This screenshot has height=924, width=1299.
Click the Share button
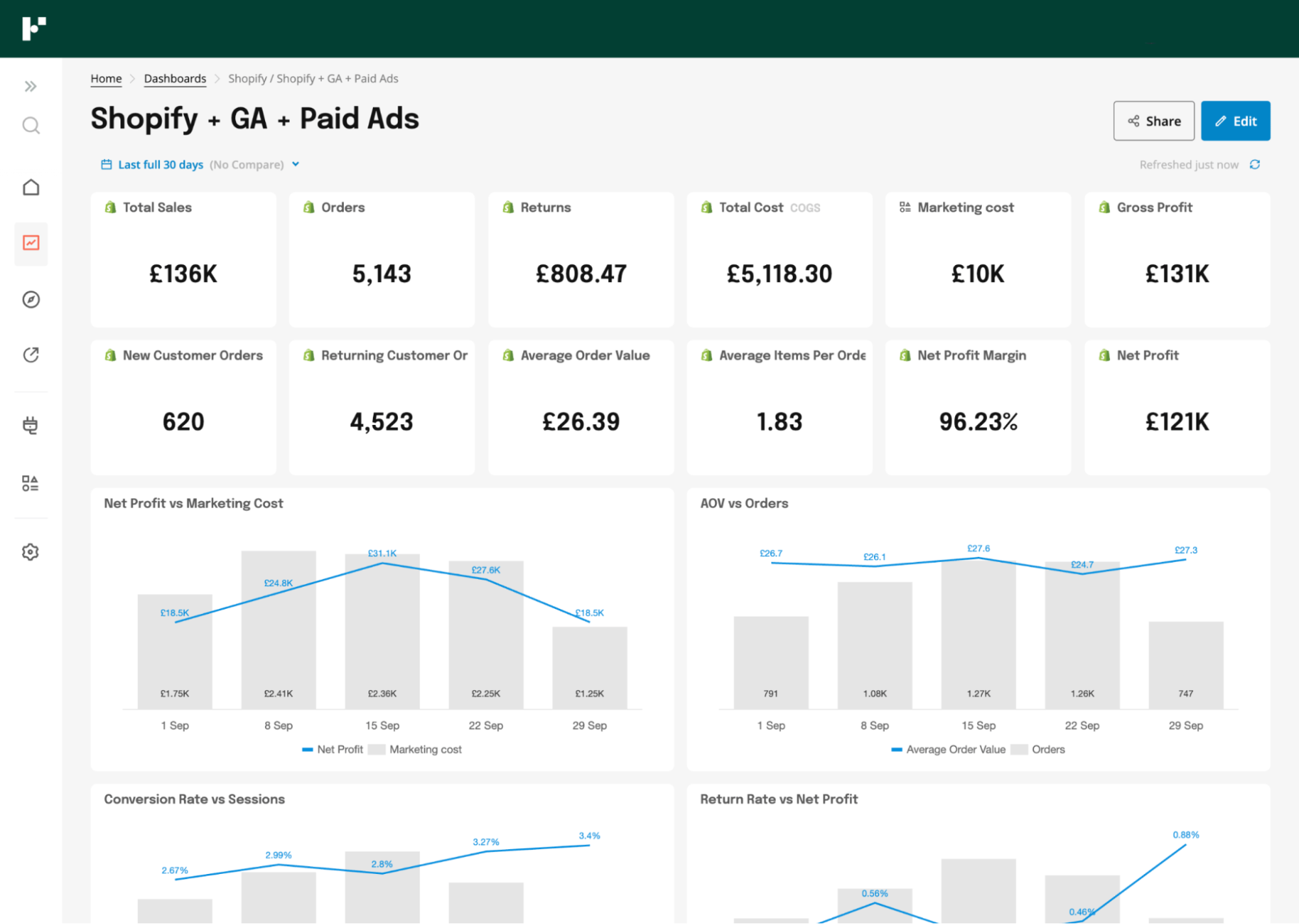(x=1154, y=120)
